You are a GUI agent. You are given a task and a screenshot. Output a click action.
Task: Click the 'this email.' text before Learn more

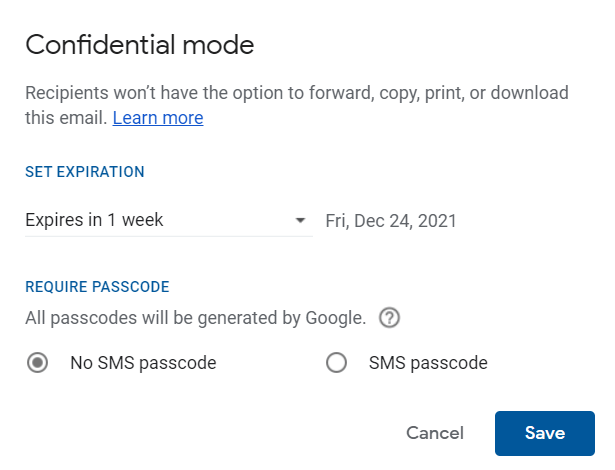tap(66, 118)
